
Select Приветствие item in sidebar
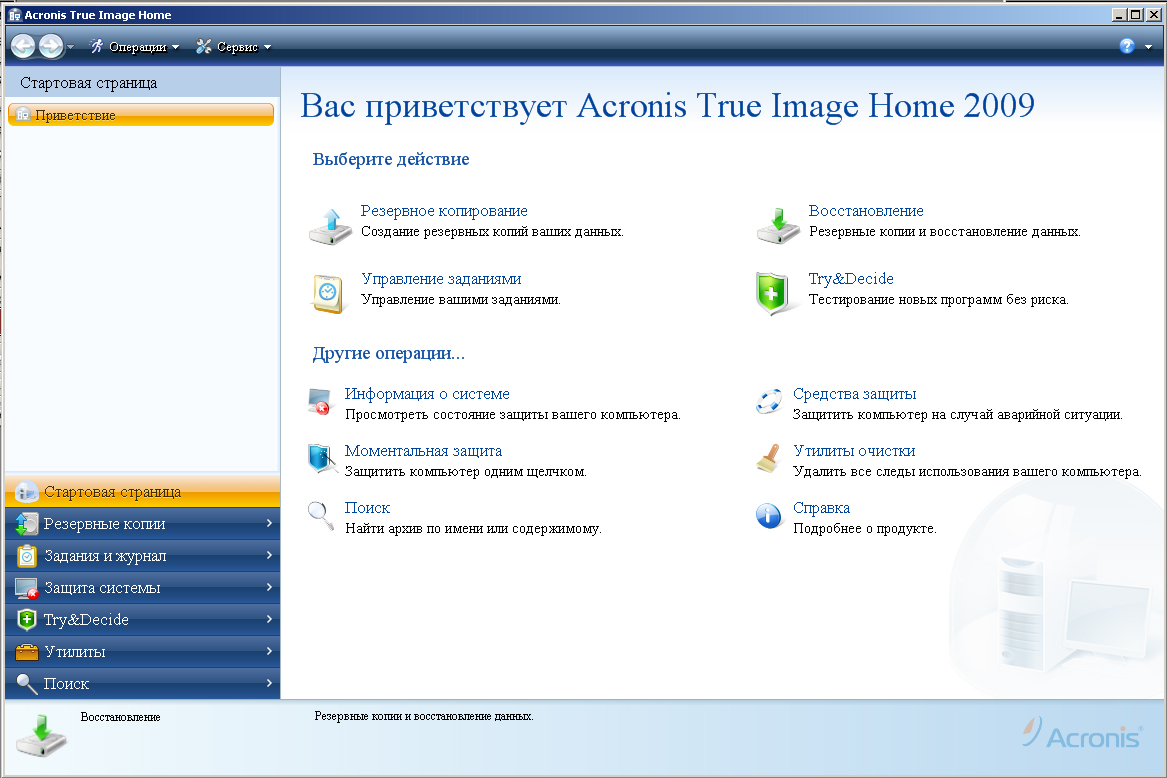pyautogui.click(x=141, y=115)
